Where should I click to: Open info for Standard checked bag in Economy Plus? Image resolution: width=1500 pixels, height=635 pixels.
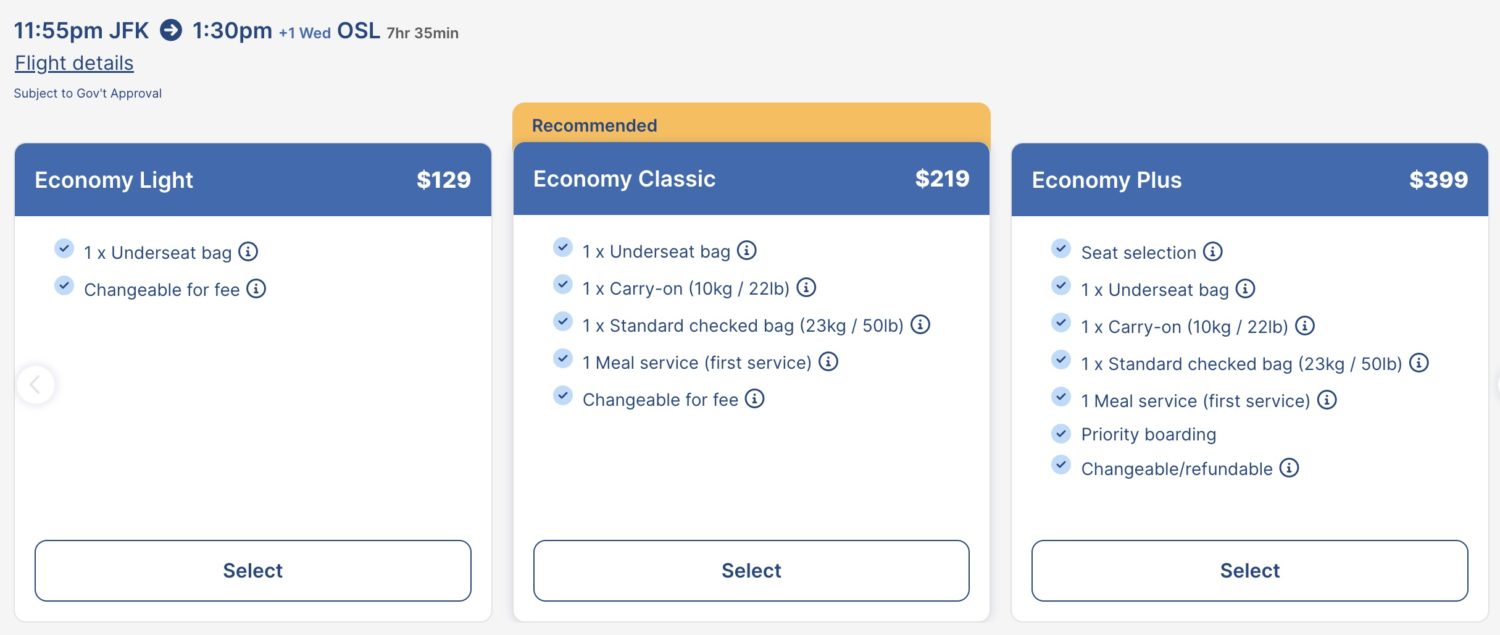pyautogui.click(x=1419, y=363)
